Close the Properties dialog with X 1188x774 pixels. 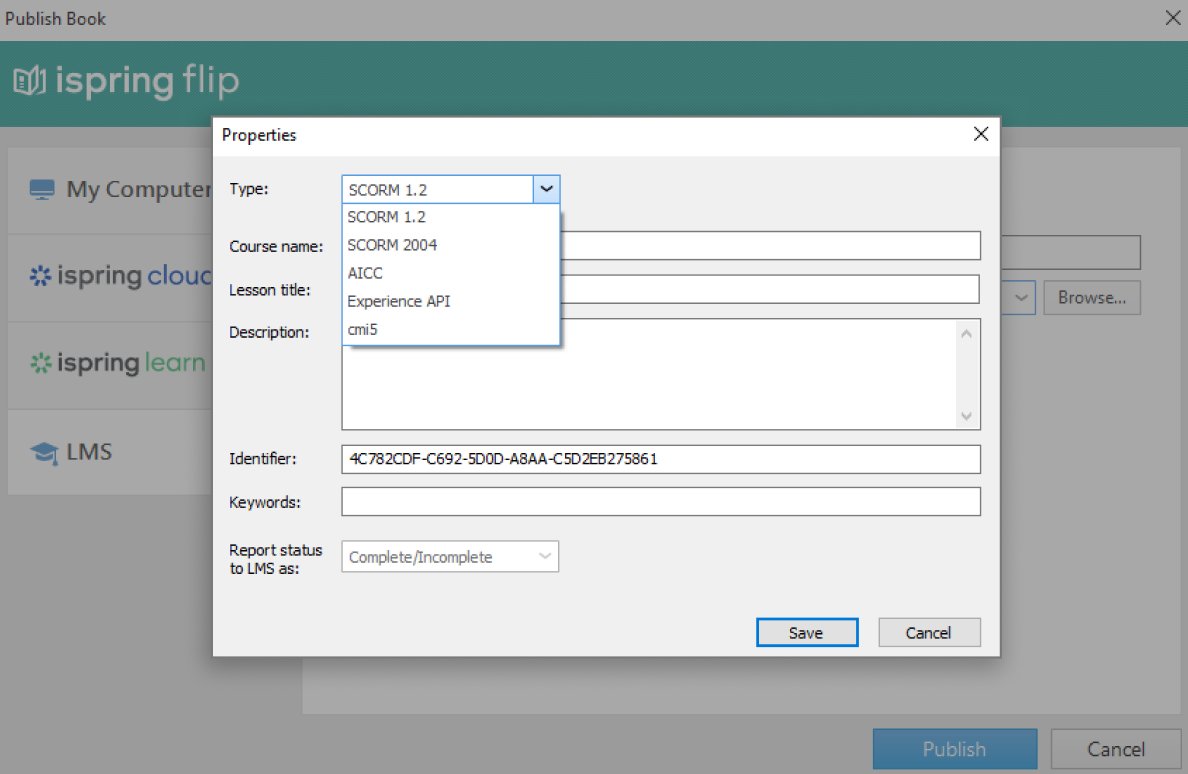[980, 134]
